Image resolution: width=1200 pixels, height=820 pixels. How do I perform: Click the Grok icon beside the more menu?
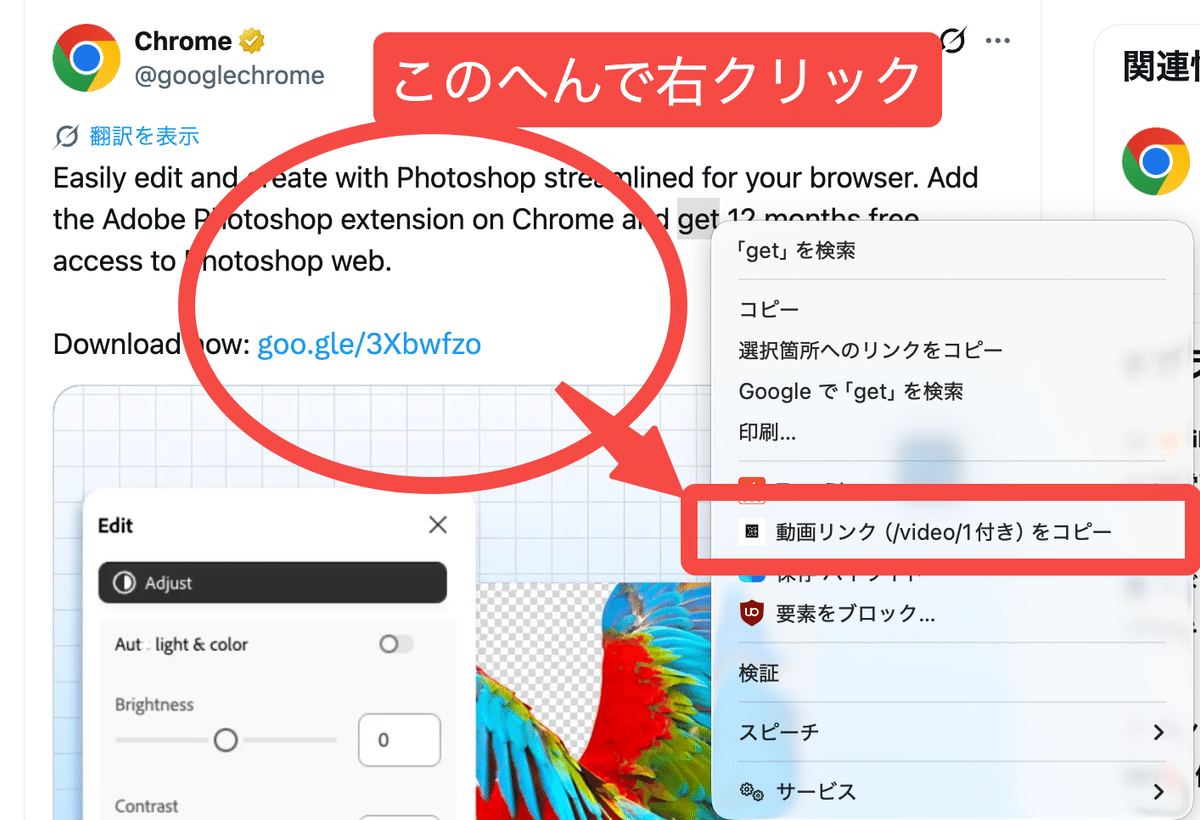[954, 40]
